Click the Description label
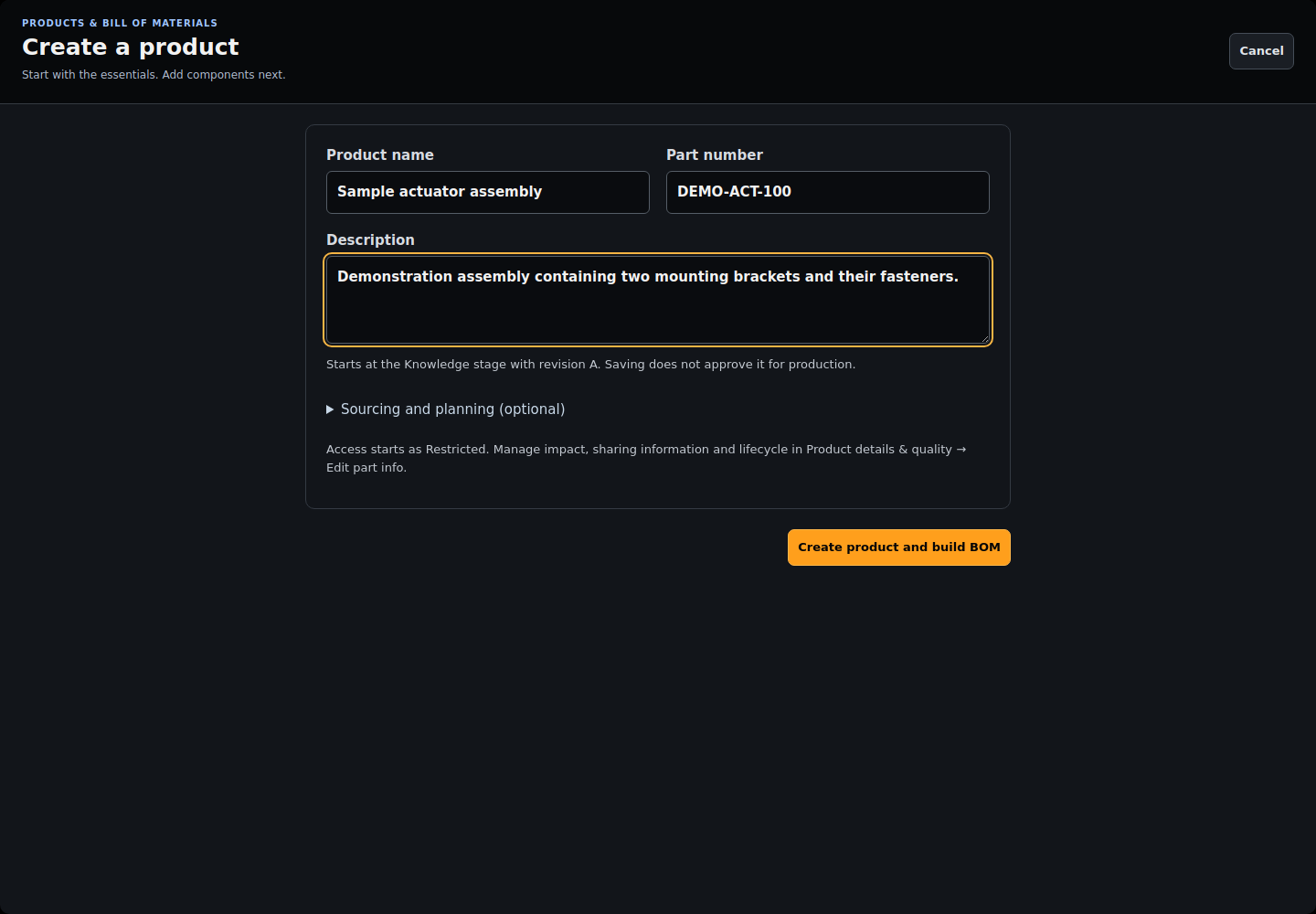 [x=370, y=240]
